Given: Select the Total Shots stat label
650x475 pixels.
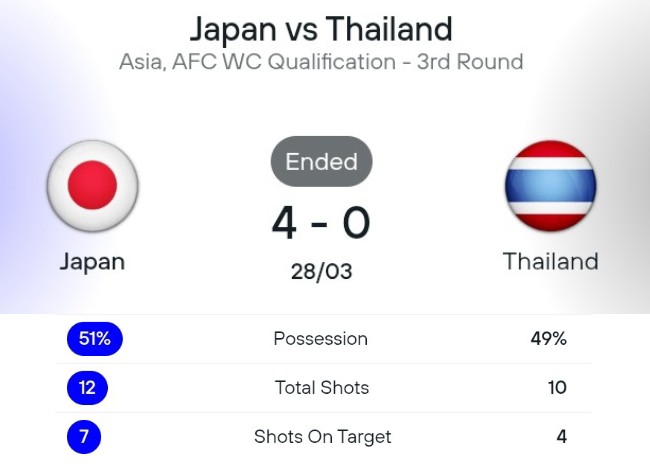Looking at the screenshot, I should (322, 388).
